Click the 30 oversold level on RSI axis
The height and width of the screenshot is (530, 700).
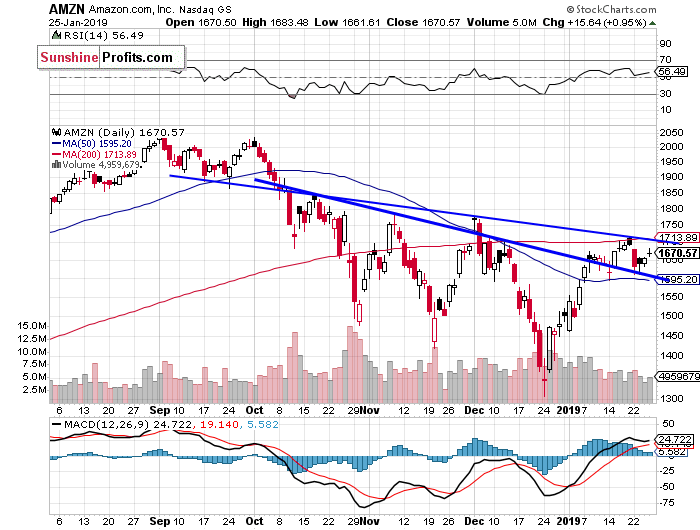tap(666, 93)
